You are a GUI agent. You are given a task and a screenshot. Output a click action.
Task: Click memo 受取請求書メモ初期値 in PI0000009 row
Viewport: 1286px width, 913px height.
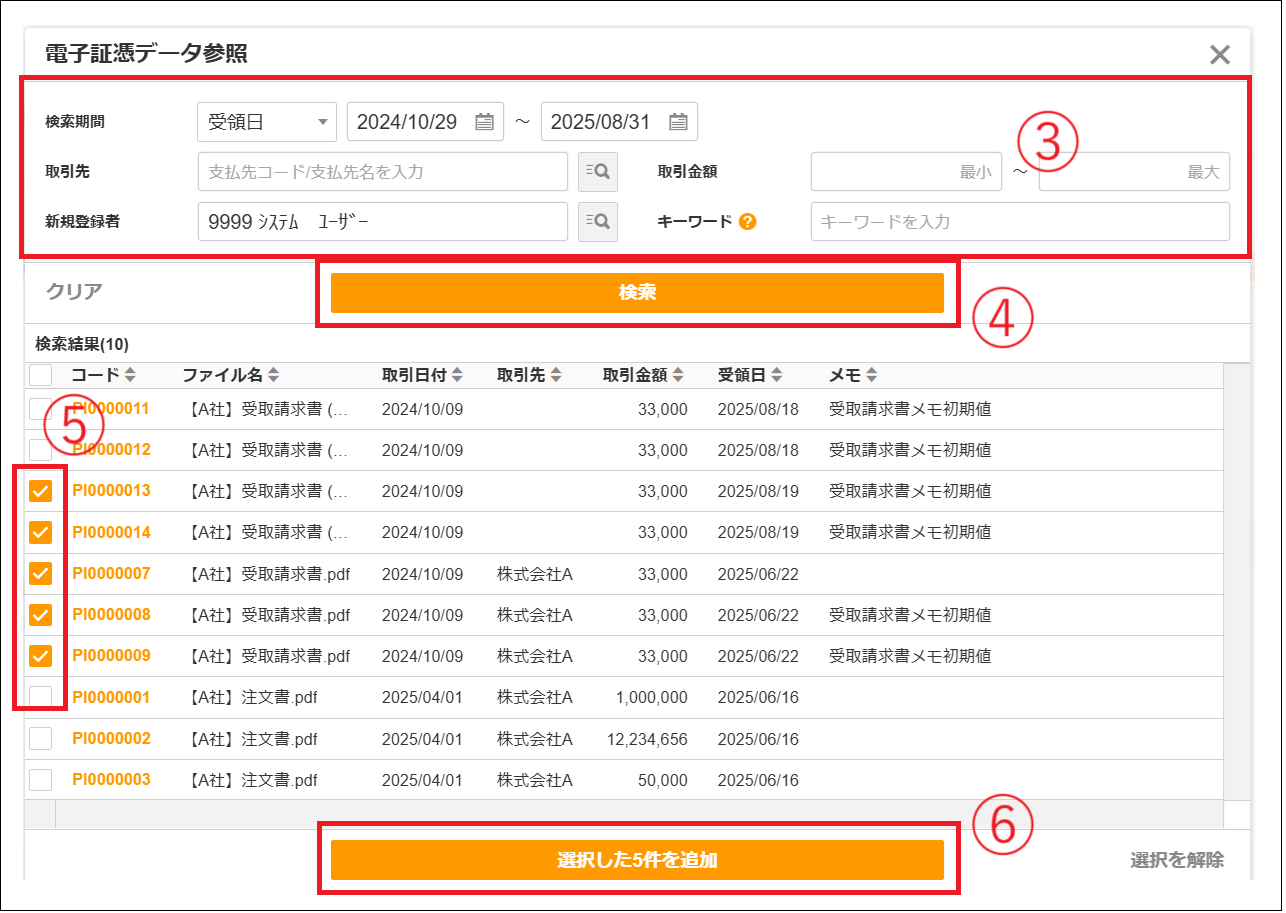coord(910,656)
